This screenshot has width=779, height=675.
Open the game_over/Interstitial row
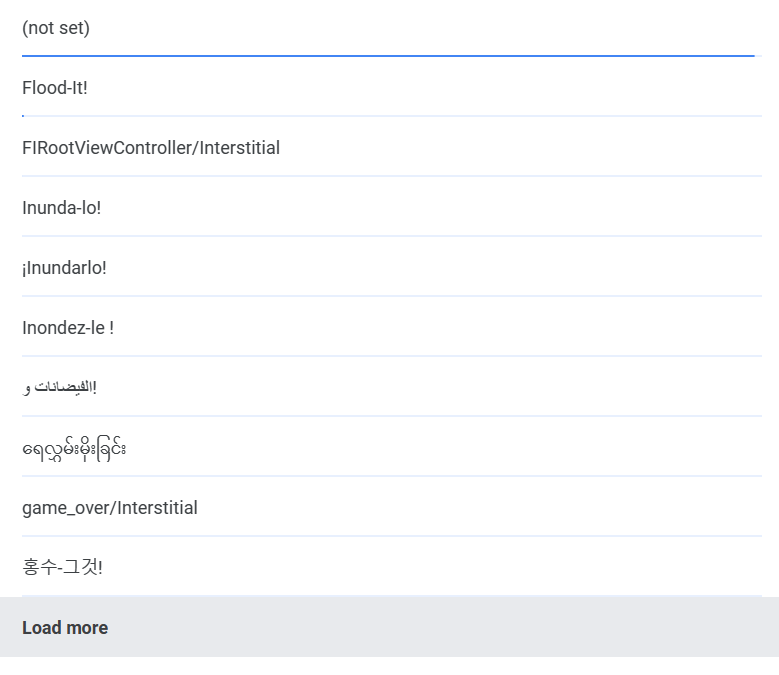pyautogui.click(x=391, y=508)
